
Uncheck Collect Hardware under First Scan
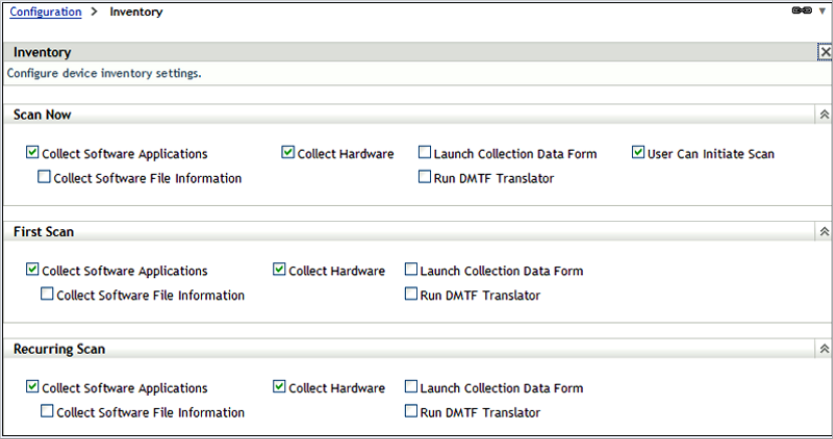pos(279,270)
